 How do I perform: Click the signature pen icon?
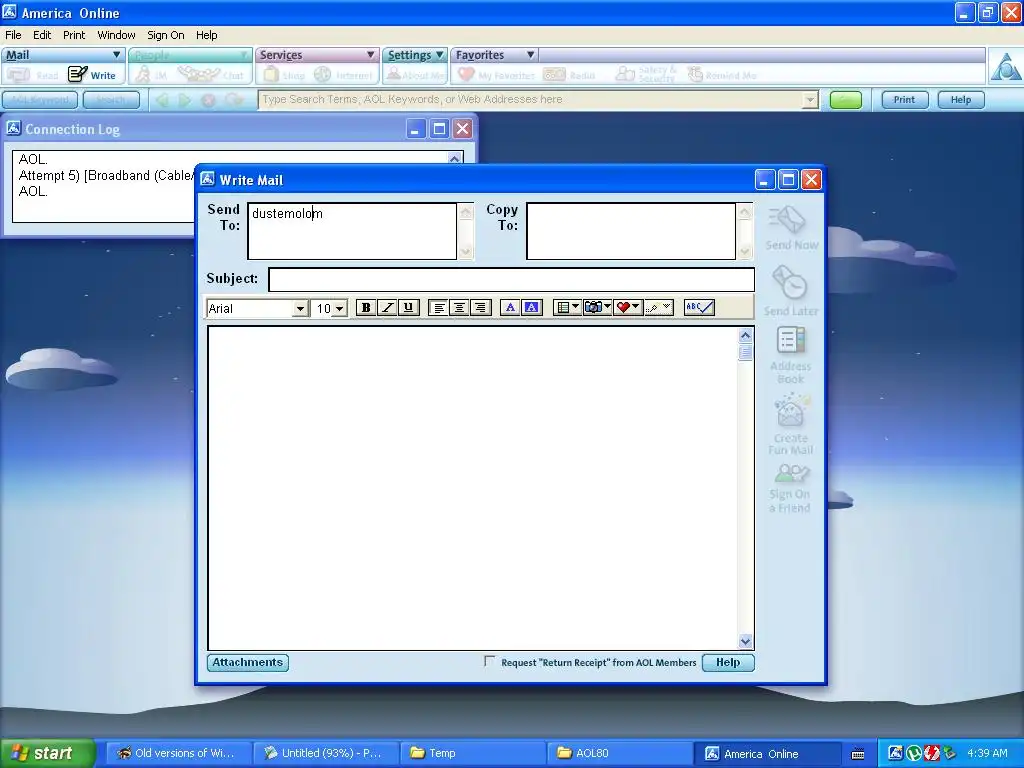[652, 308]
